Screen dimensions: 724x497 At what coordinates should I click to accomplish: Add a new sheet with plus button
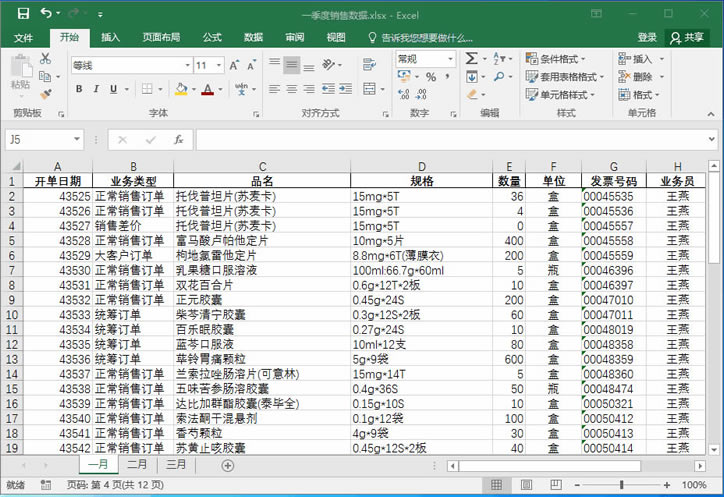[227, 465]
